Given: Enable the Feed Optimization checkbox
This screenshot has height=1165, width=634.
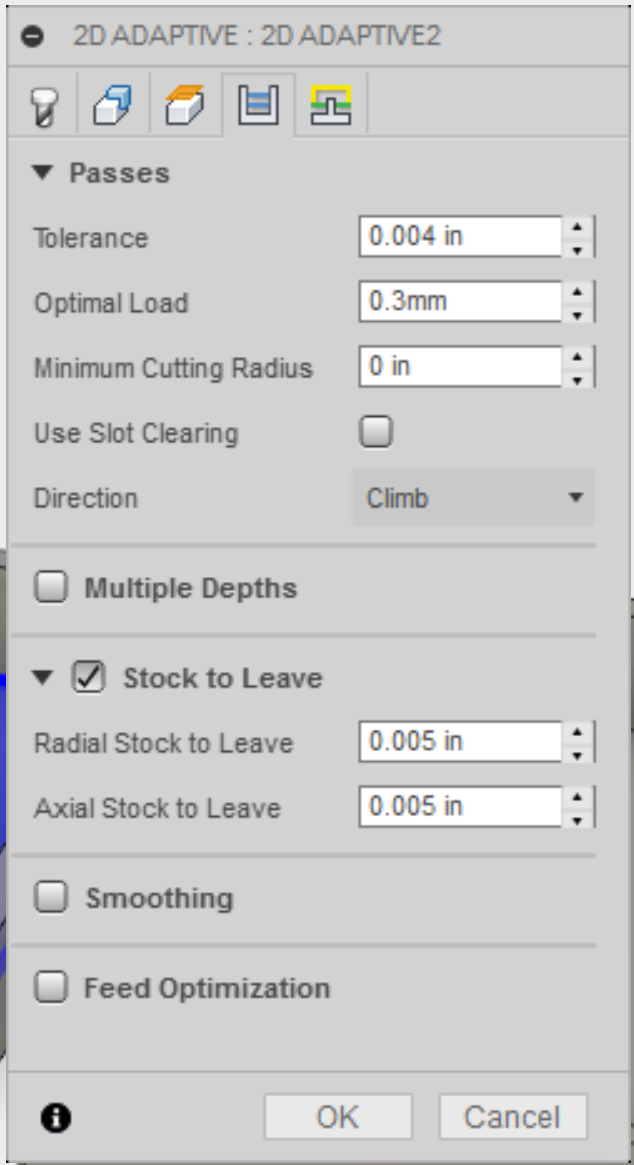Looking at the screenshot, I should [x=50, y=988].
